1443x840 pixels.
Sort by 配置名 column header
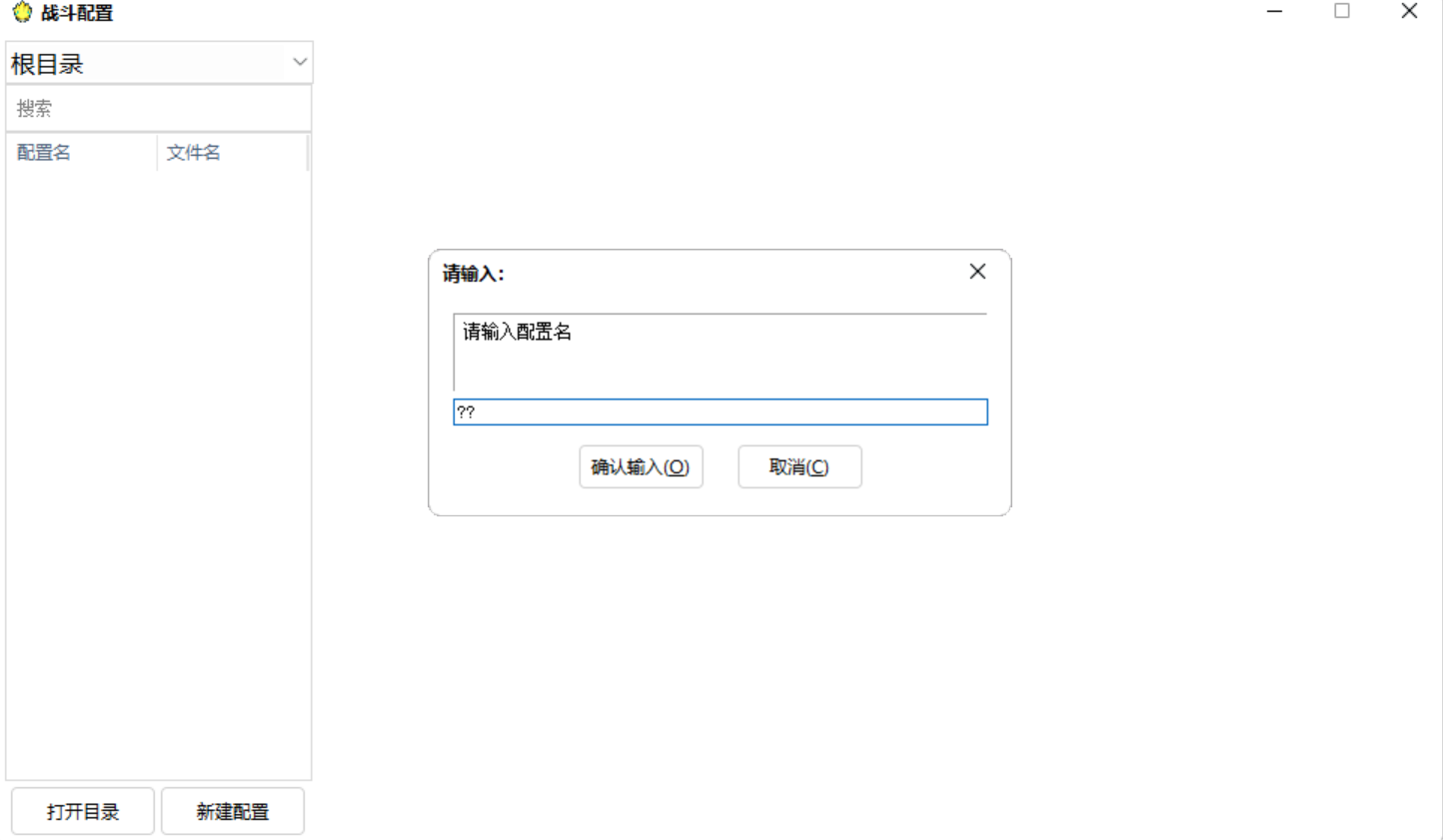[82, 153]
